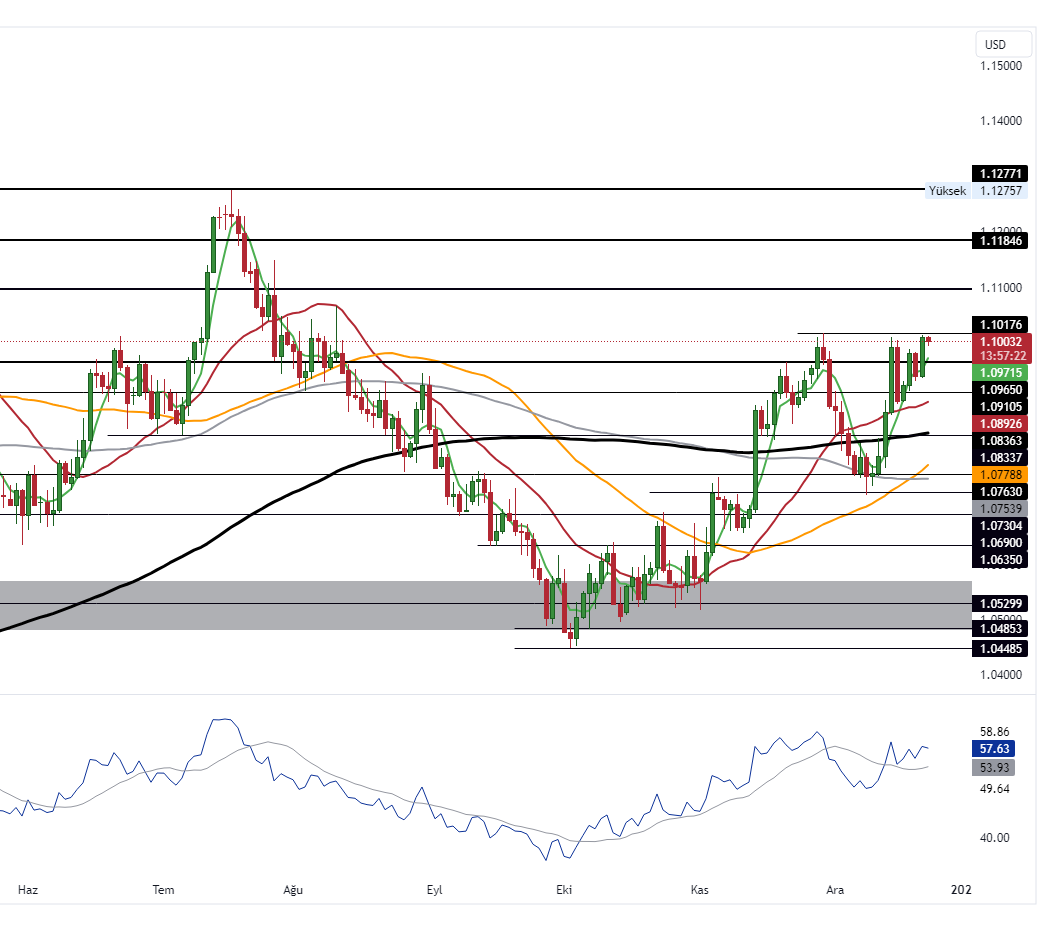Viewport: 1046px width, 939px height.
Task: Click the Ara month label at the bottom
Action: click(x=836, y=889)
